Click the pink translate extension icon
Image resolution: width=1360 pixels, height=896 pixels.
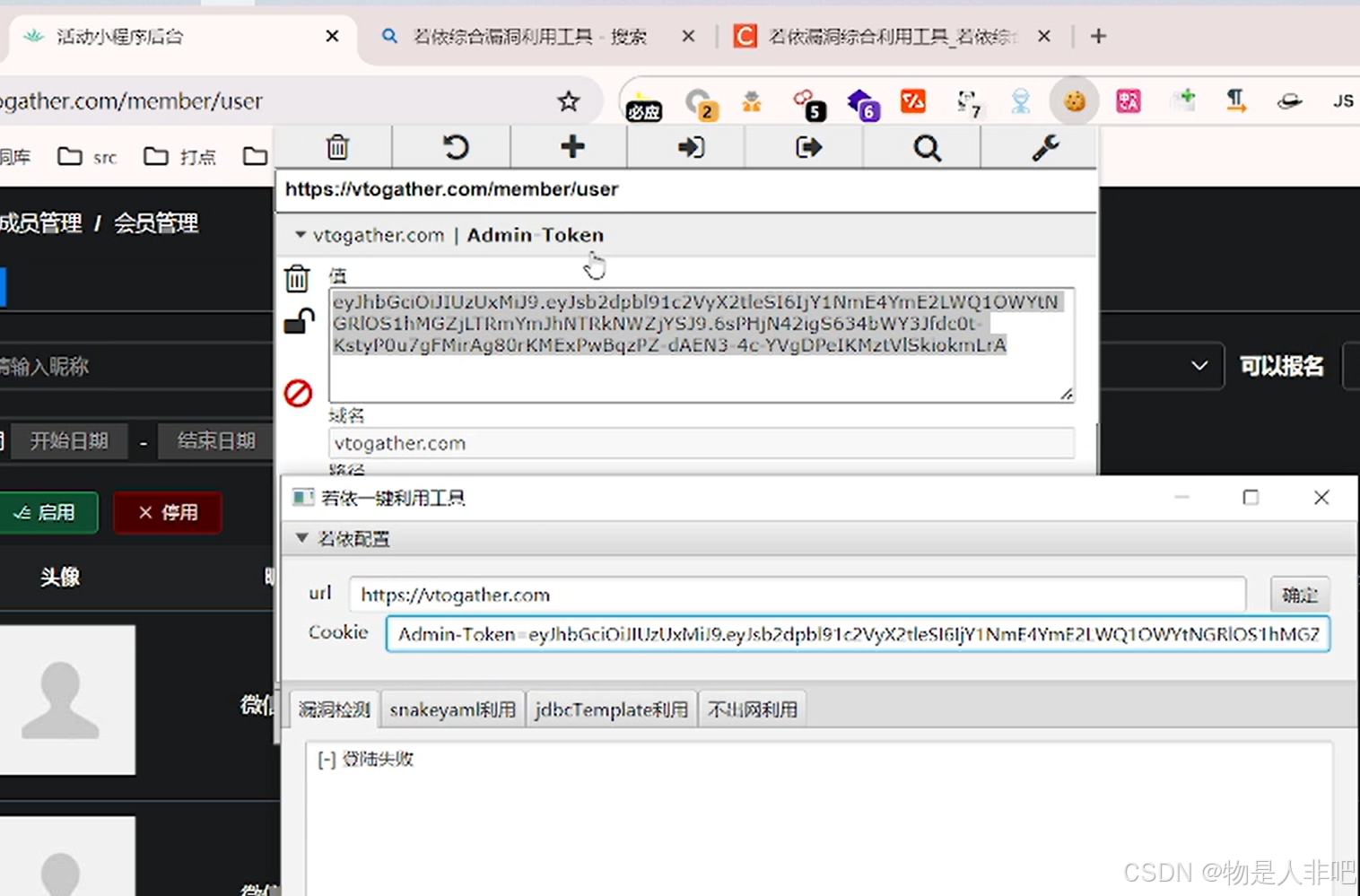[x=1128, y=101]
